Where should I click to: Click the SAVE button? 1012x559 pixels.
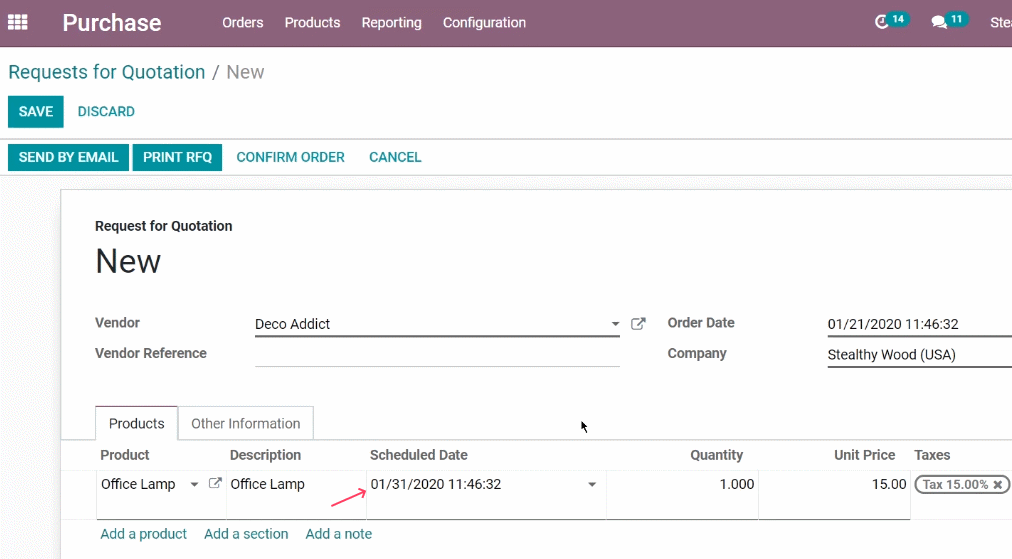tap(35, 112)
